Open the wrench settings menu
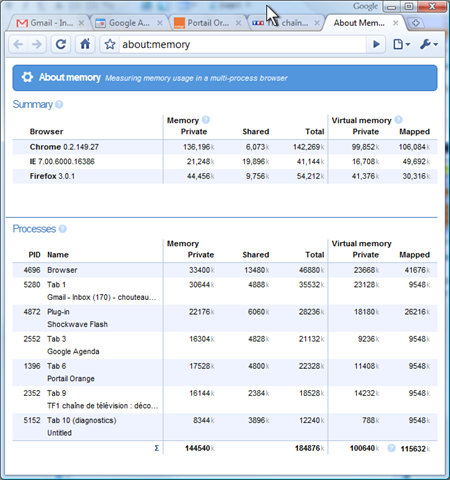The width and height of the screenshot is (450, 480). tap(429, 44)
